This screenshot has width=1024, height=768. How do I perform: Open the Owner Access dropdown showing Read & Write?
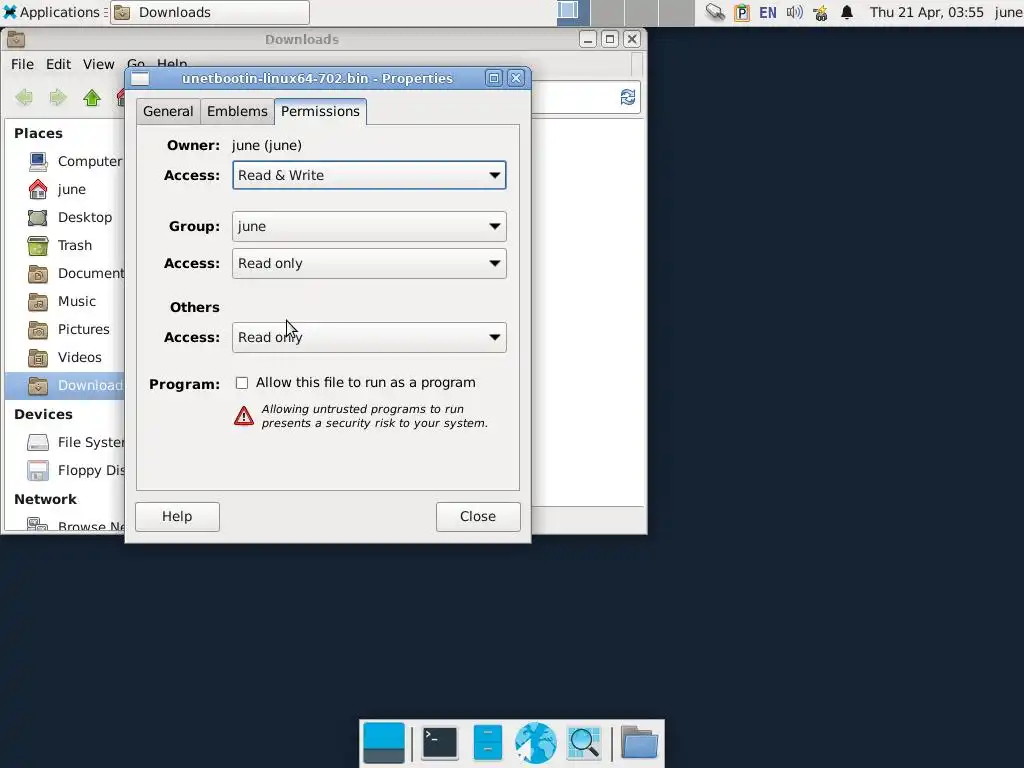pyautogui.click(x=369, y=175)
